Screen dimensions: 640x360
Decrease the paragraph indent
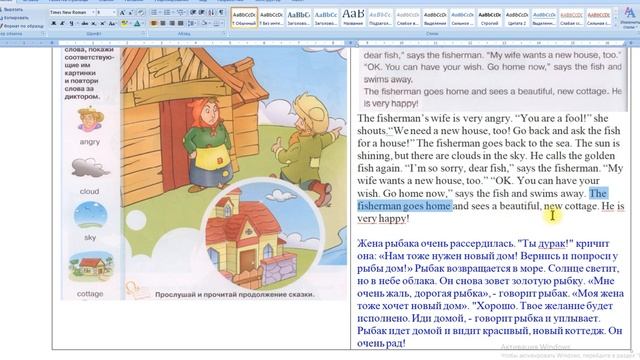coord(193,13)
